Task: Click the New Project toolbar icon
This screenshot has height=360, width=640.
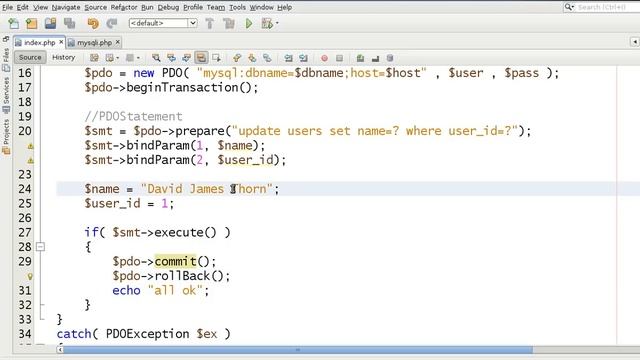Action: 31,23
